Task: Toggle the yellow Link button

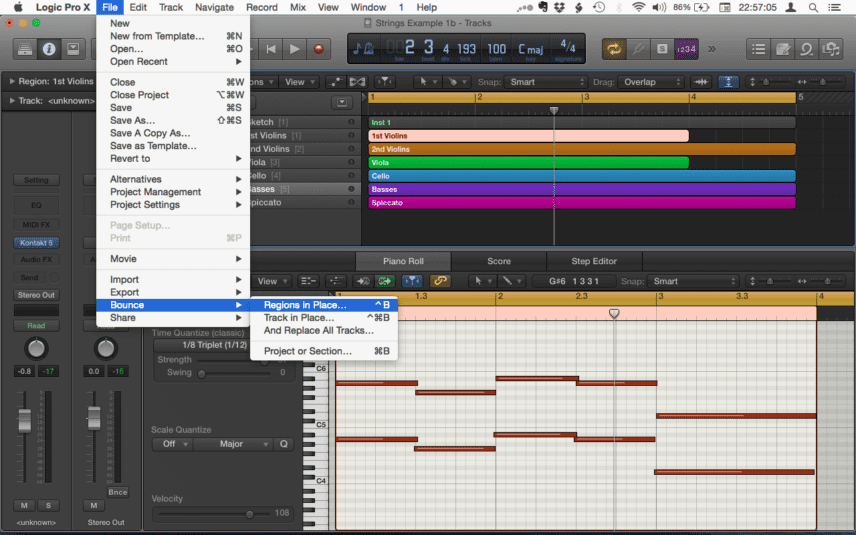Action: coord(440,281)
